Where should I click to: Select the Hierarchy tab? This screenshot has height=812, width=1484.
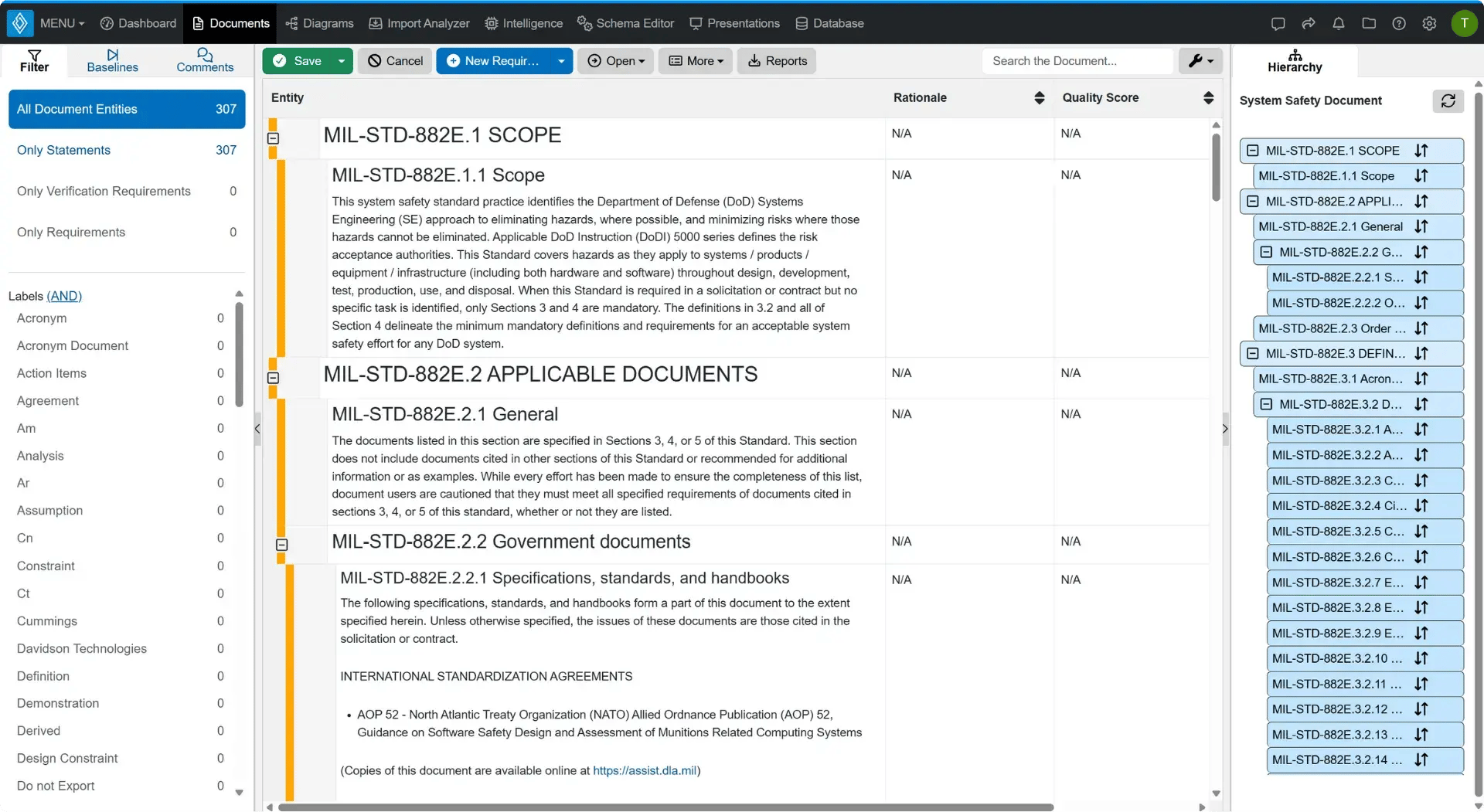pos(1295,60)
